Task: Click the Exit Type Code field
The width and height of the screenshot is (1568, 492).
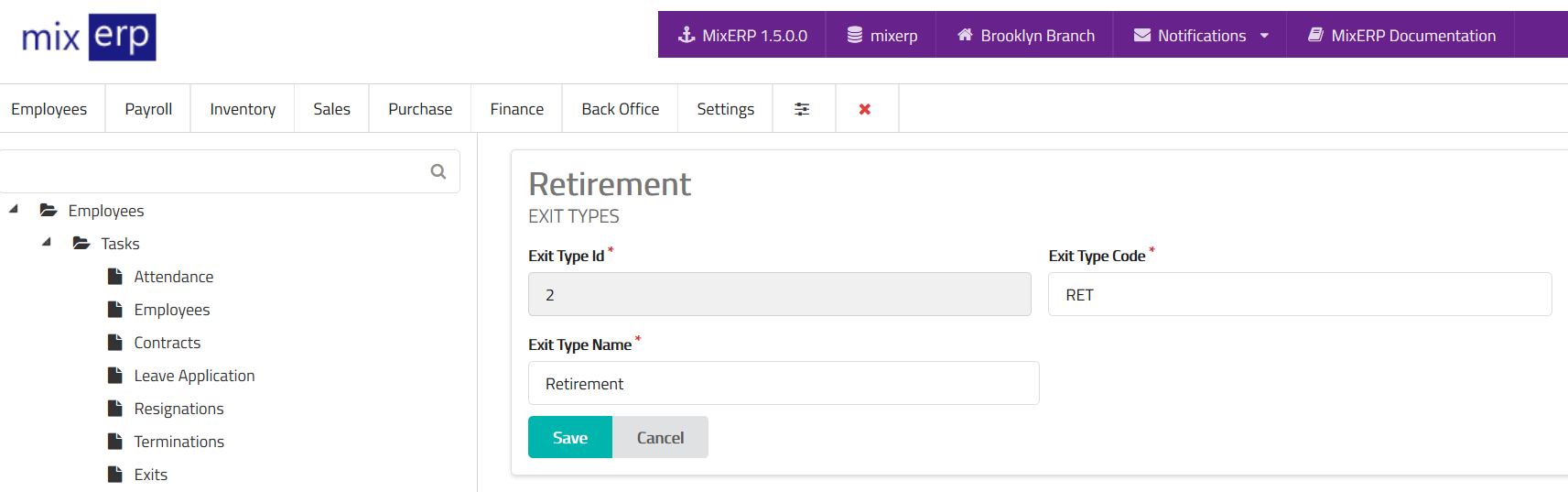Action: coord(1299,295)
